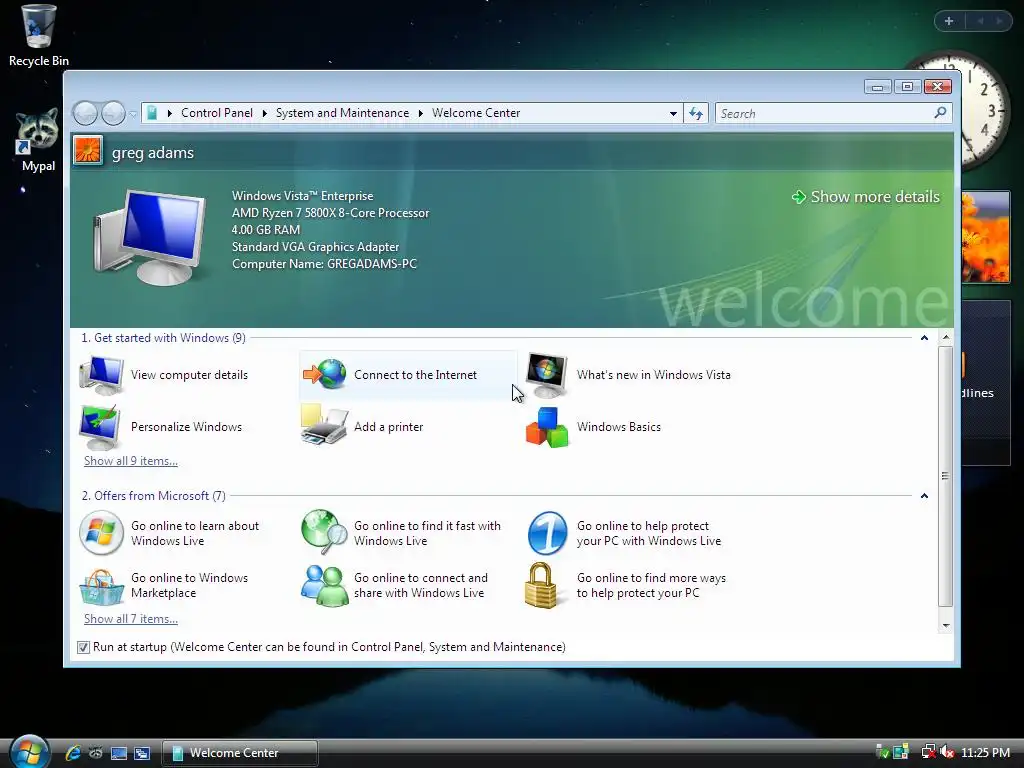This screenshot has width=1024, height=768.
Task: Open the Go online to learn about Windows Live icon
Action: tap(101, 533)
